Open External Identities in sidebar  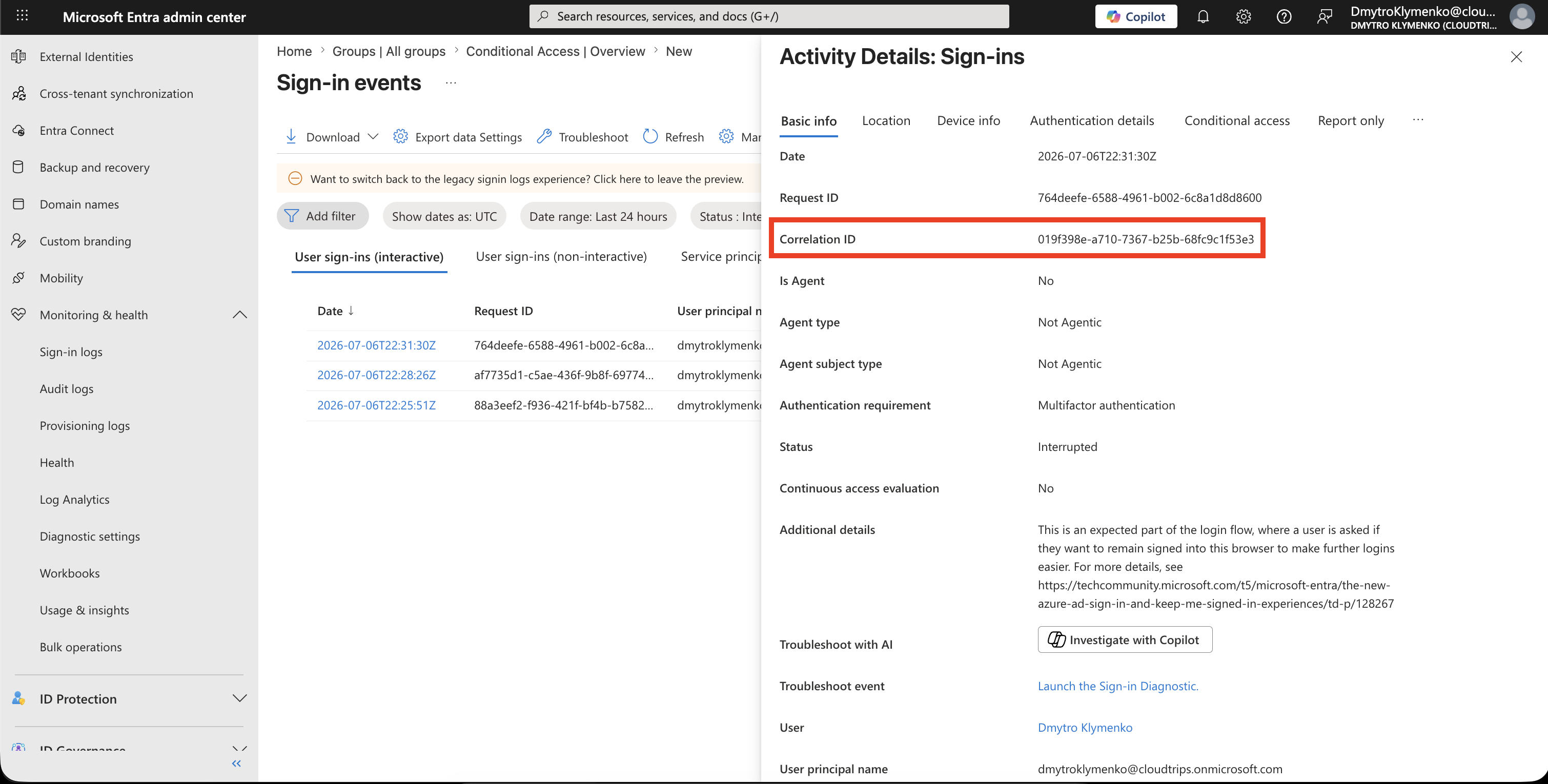coord(87,56)
